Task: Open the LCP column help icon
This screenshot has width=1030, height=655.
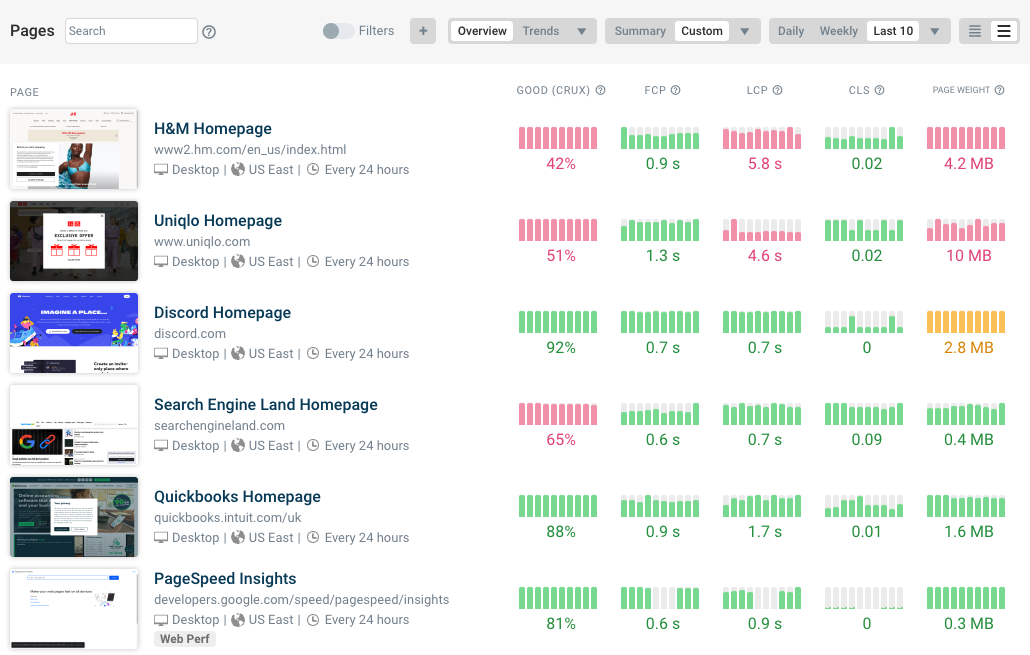Action: pos(778,90)
